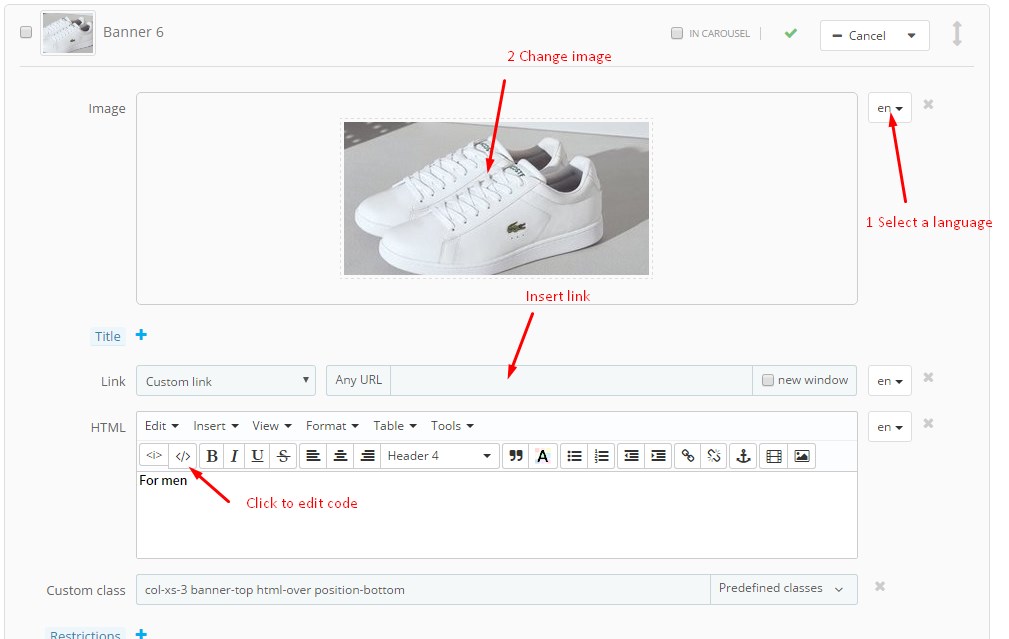
Task: Click the Banner 6 title text
Action: [133, 32]
